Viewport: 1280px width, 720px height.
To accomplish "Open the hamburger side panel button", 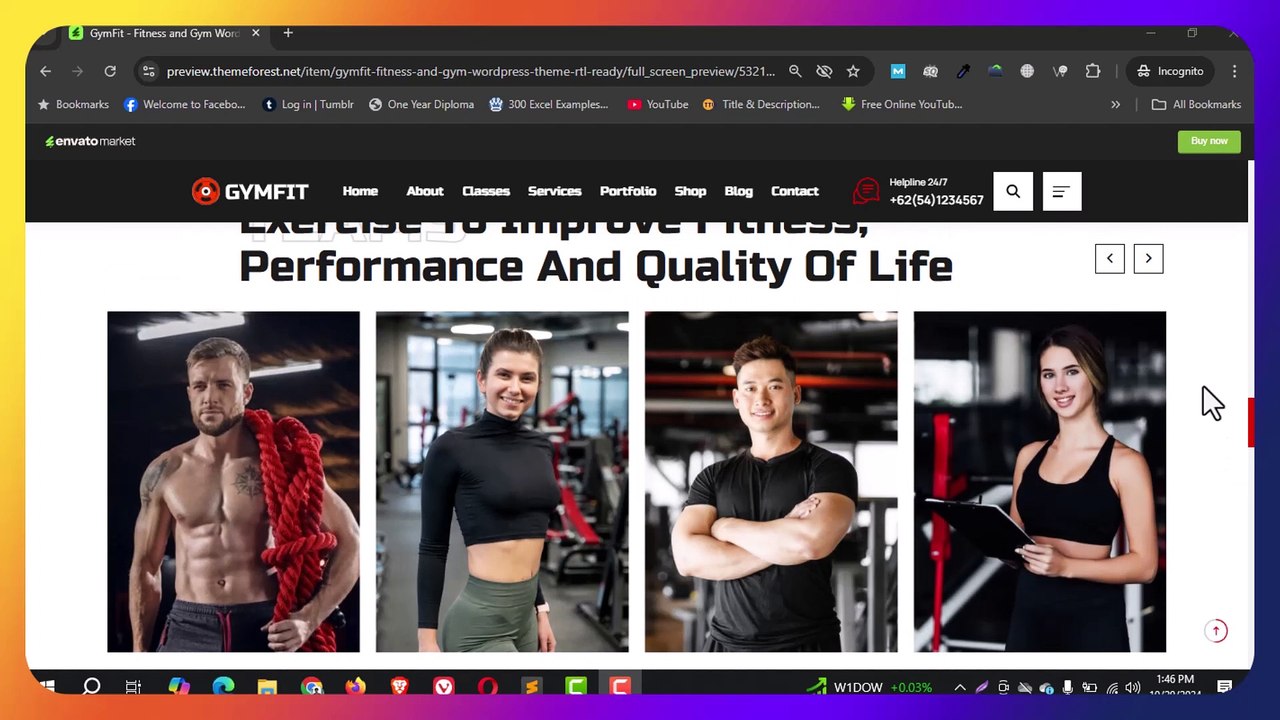I will tap(1062, 191).
